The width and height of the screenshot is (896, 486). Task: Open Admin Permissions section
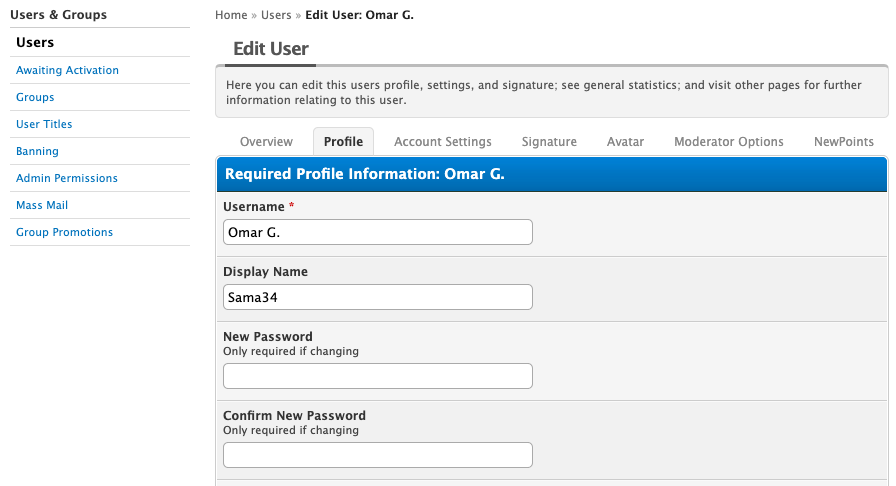[x=67, y=178]
